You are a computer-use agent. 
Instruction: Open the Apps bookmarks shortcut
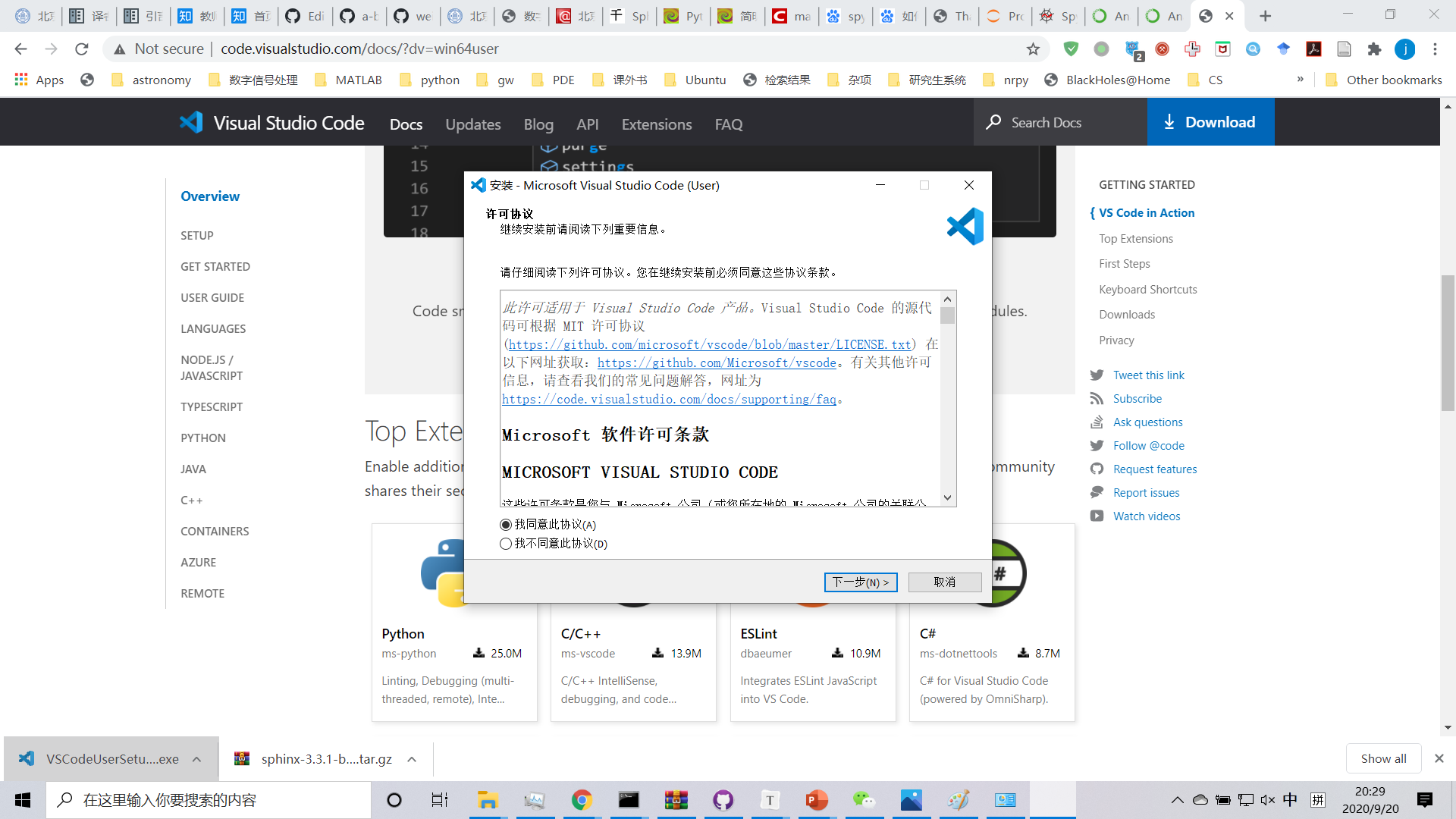[39, 80]
